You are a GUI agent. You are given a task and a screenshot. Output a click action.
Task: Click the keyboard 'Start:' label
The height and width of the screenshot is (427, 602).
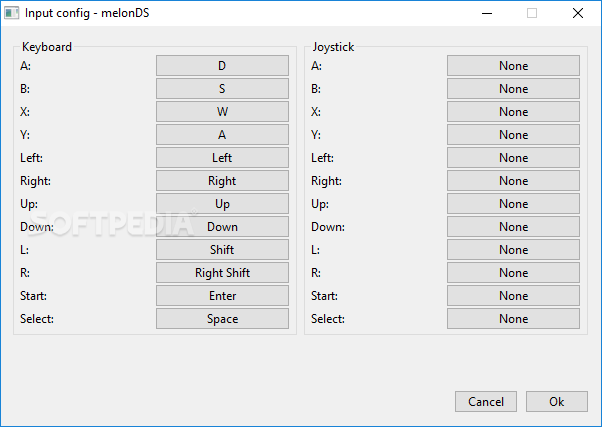click(x=33, y=296)
